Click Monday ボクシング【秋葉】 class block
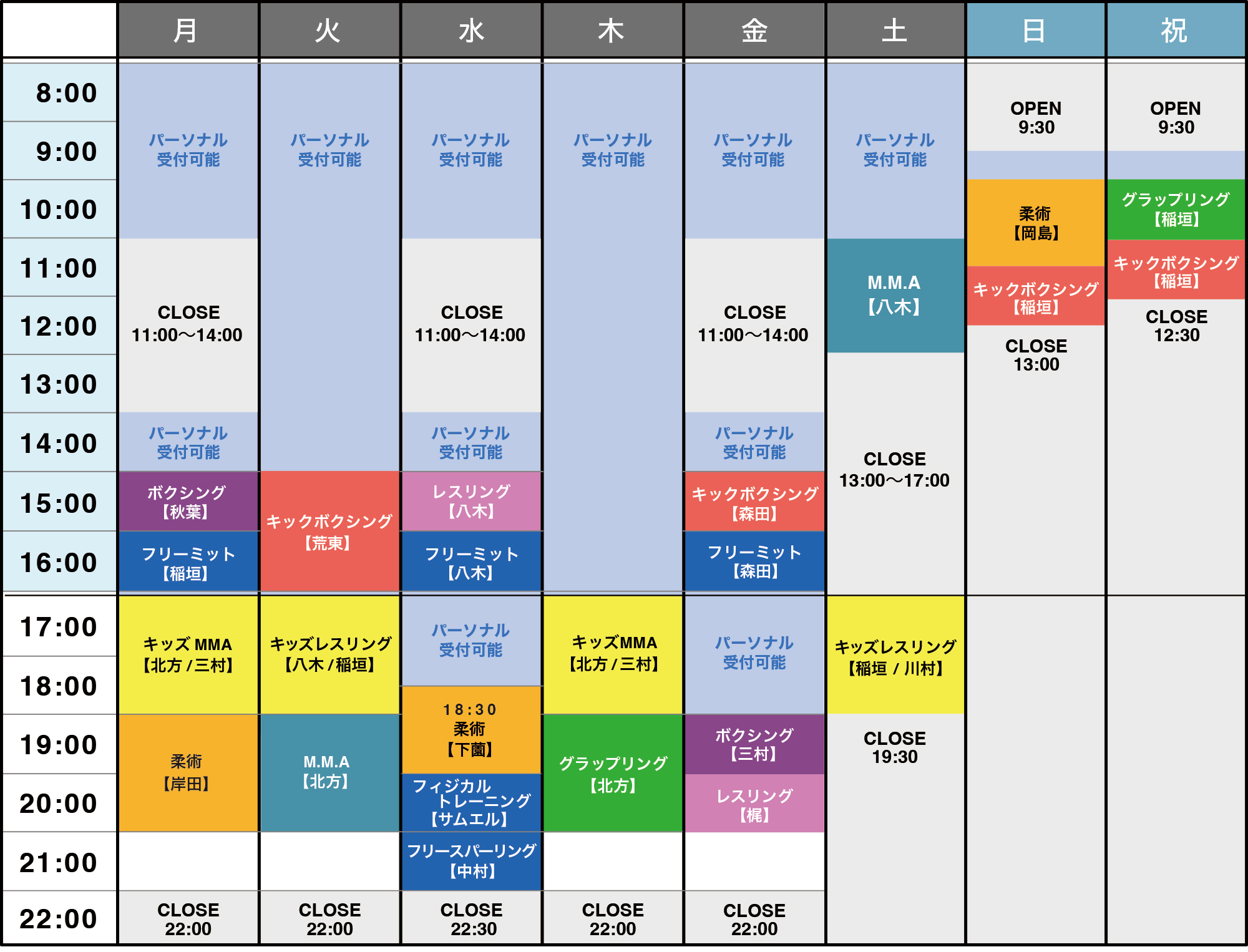This screenshot has height=952, width=1248. 187,502
